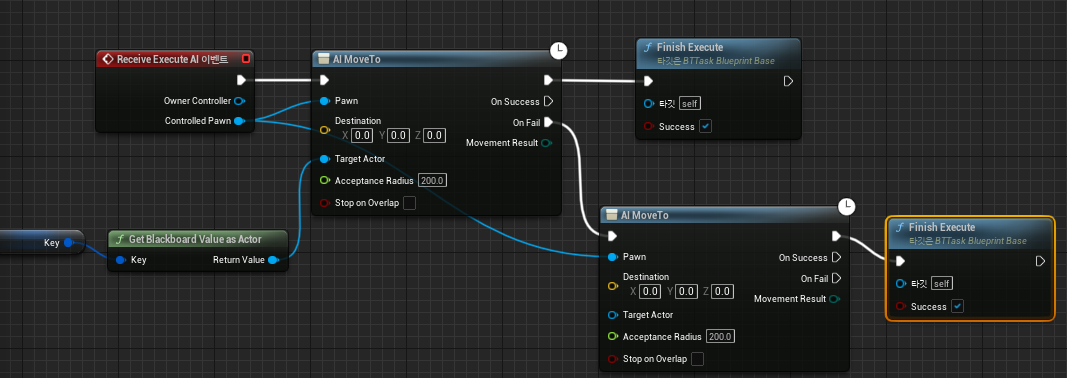The image size is (1067, 378).
Task: Click the 타깃 pin on selected Finish Execute node
Action: pyautogui.click(x=901, y=283)
